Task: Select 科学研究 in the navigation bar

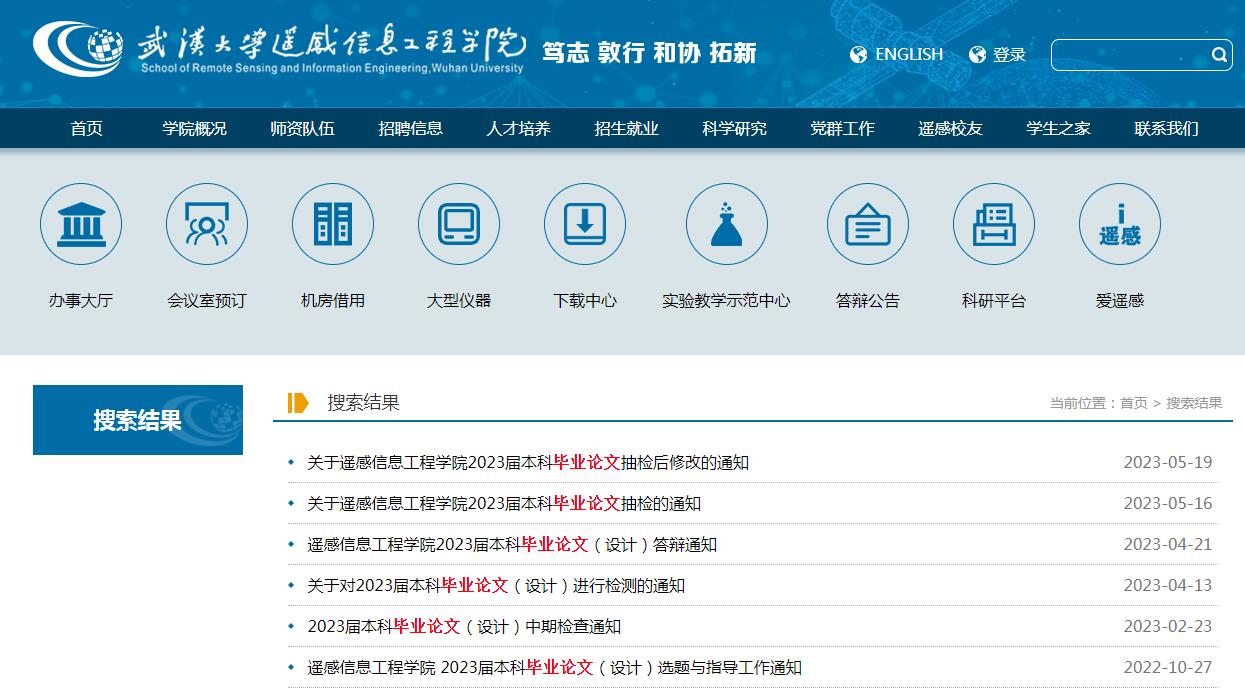Action: [734, 128]
